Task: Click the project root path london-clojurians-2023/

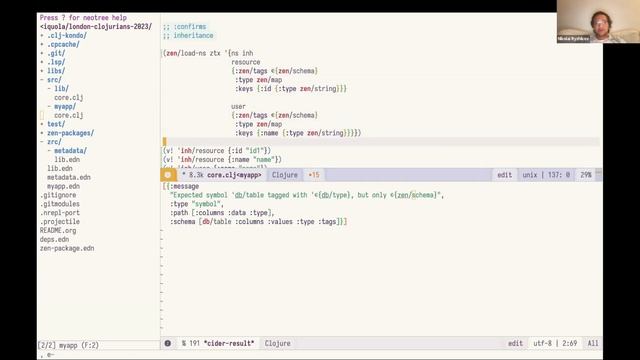Action: point(96,27)
